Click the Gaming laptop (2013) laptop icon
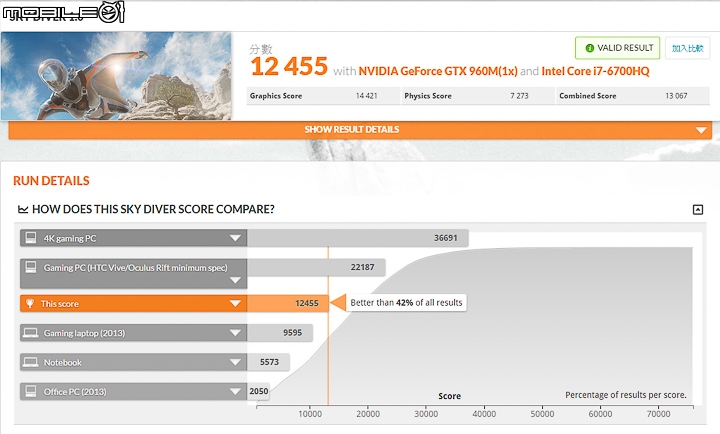 pos(31,333)
